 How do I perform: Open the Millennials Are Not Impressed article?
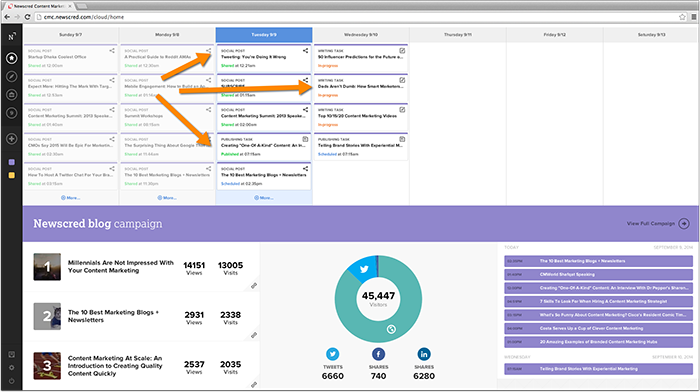[x=121, y=267]
